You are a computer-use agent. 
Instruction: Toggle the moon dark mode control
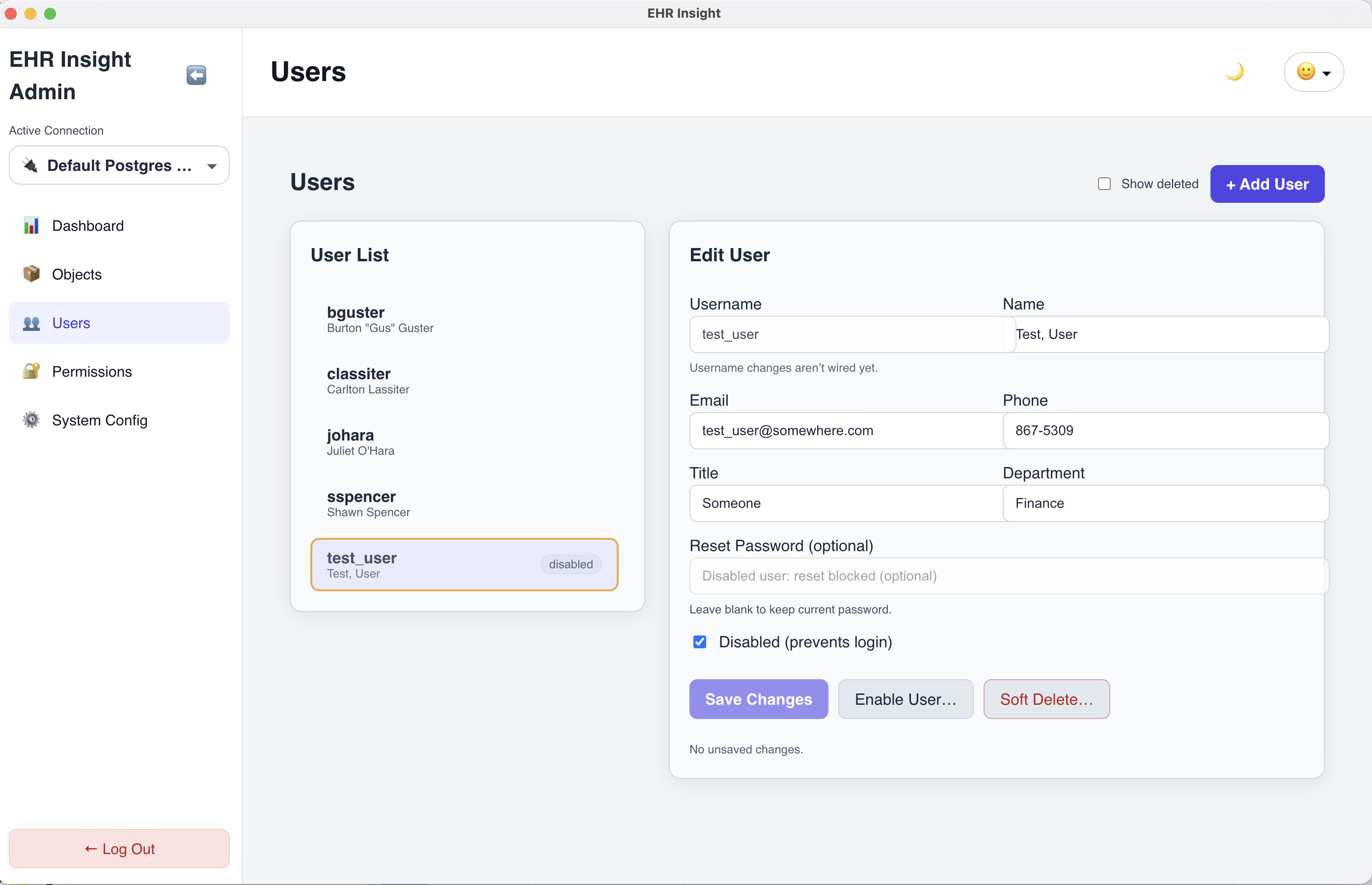point(1234,71)
